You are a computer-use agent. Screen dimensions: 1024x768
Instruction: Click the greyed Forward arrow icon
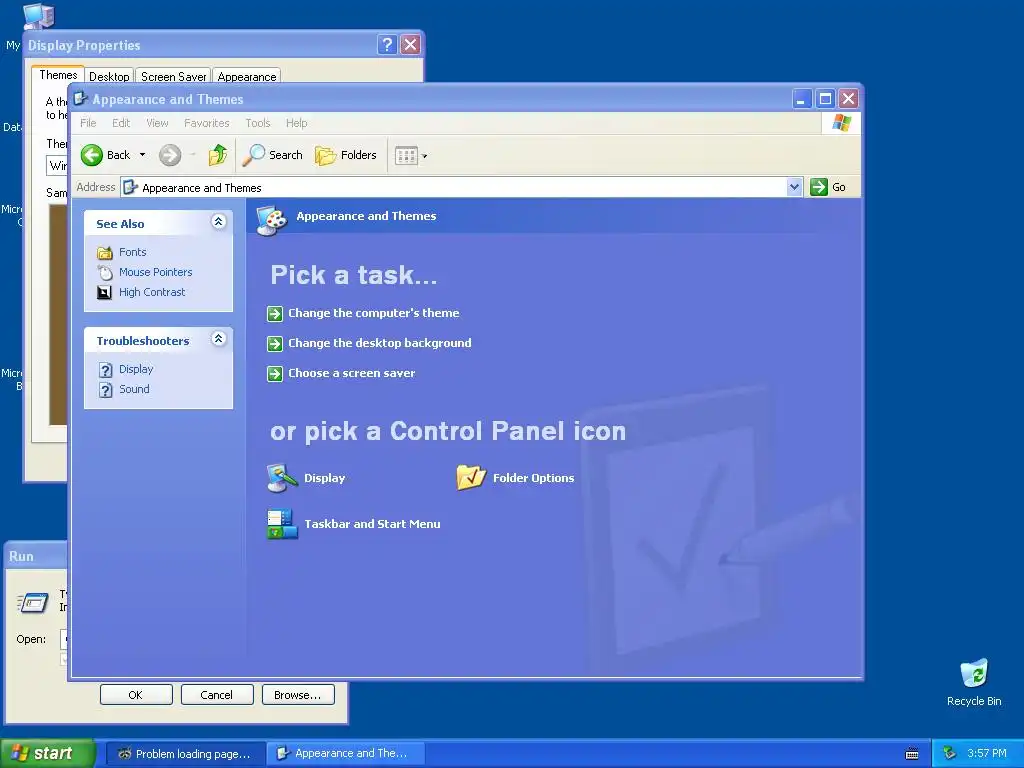[x=170, y=155]
